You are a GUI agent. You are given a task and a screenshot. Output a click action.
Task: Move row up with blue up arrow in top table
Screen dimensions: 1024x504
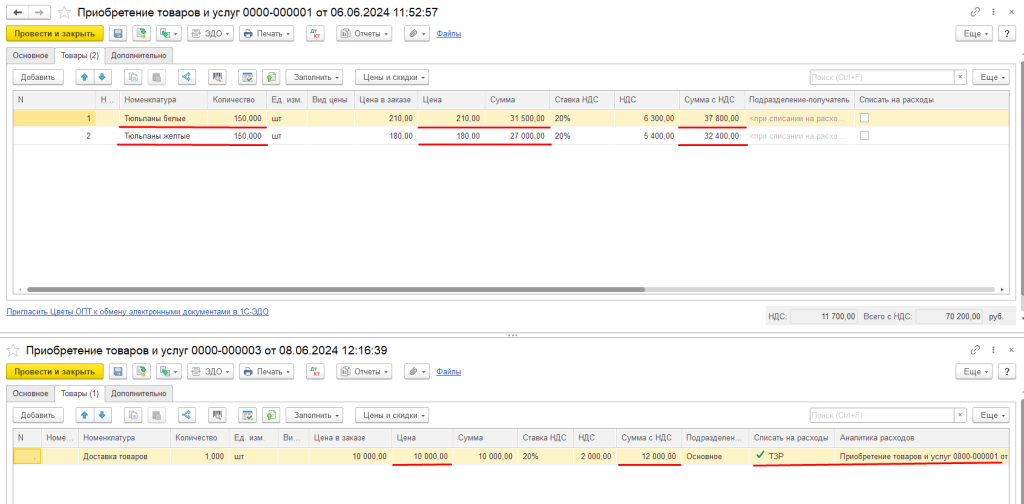point(85,77)
